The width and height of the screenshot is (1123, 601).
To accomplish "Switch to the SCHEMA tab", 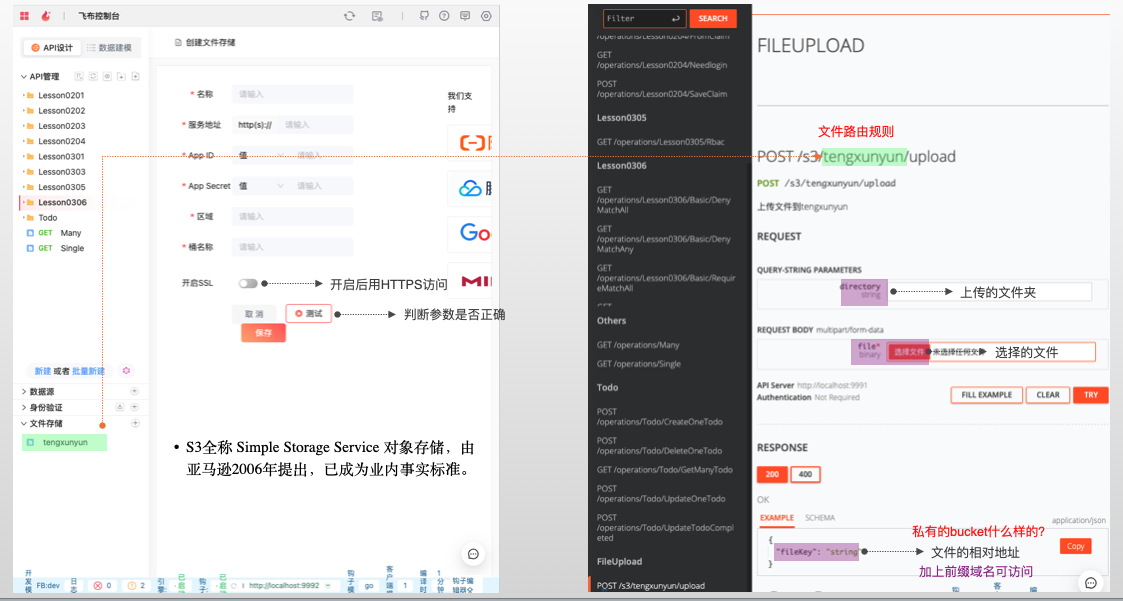I will (x=820, y=518).
